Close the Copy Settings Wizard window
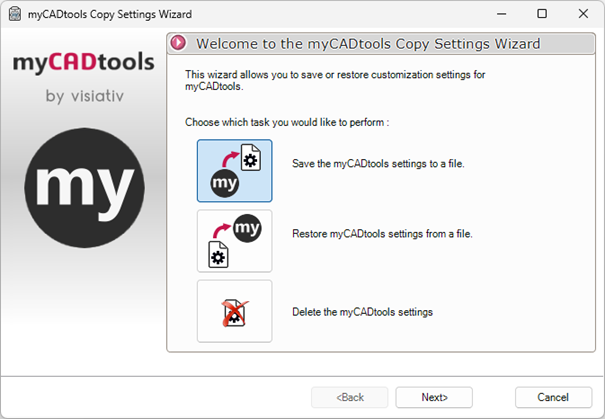Screen dimensions: 605x419 pos(586,14)
